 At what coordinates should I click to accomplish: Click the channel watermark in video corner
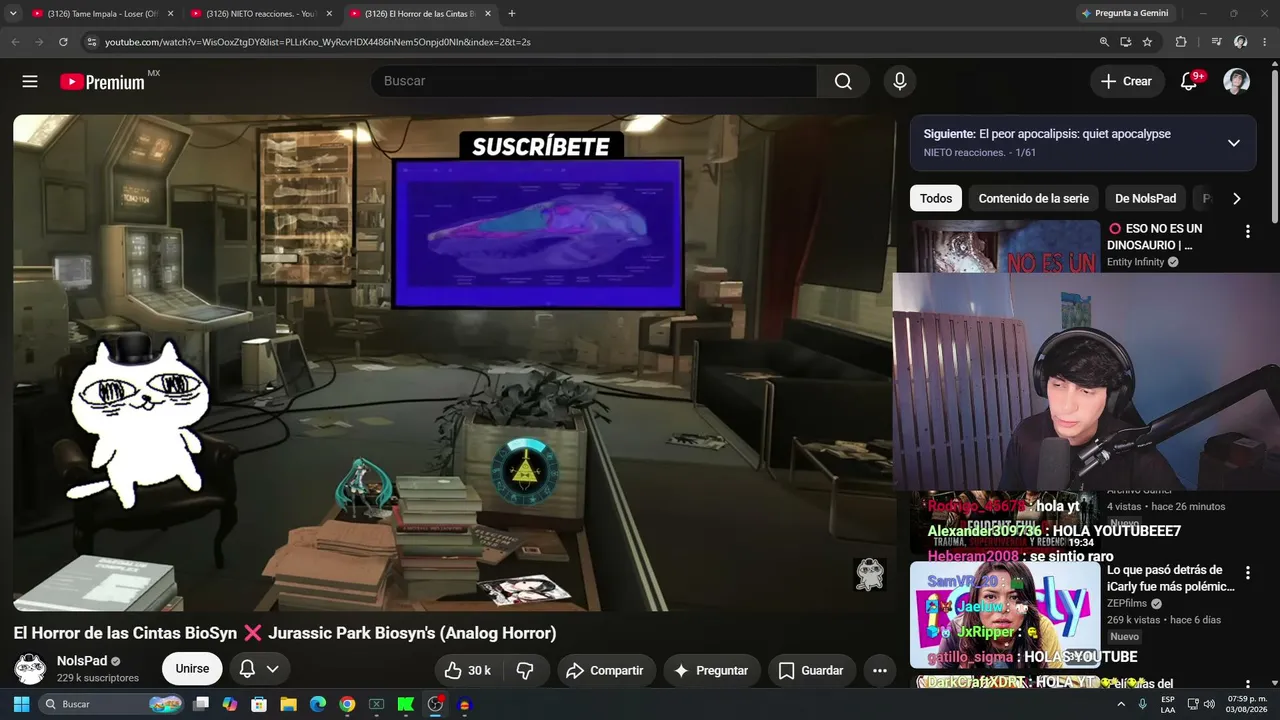pos(870,574)
